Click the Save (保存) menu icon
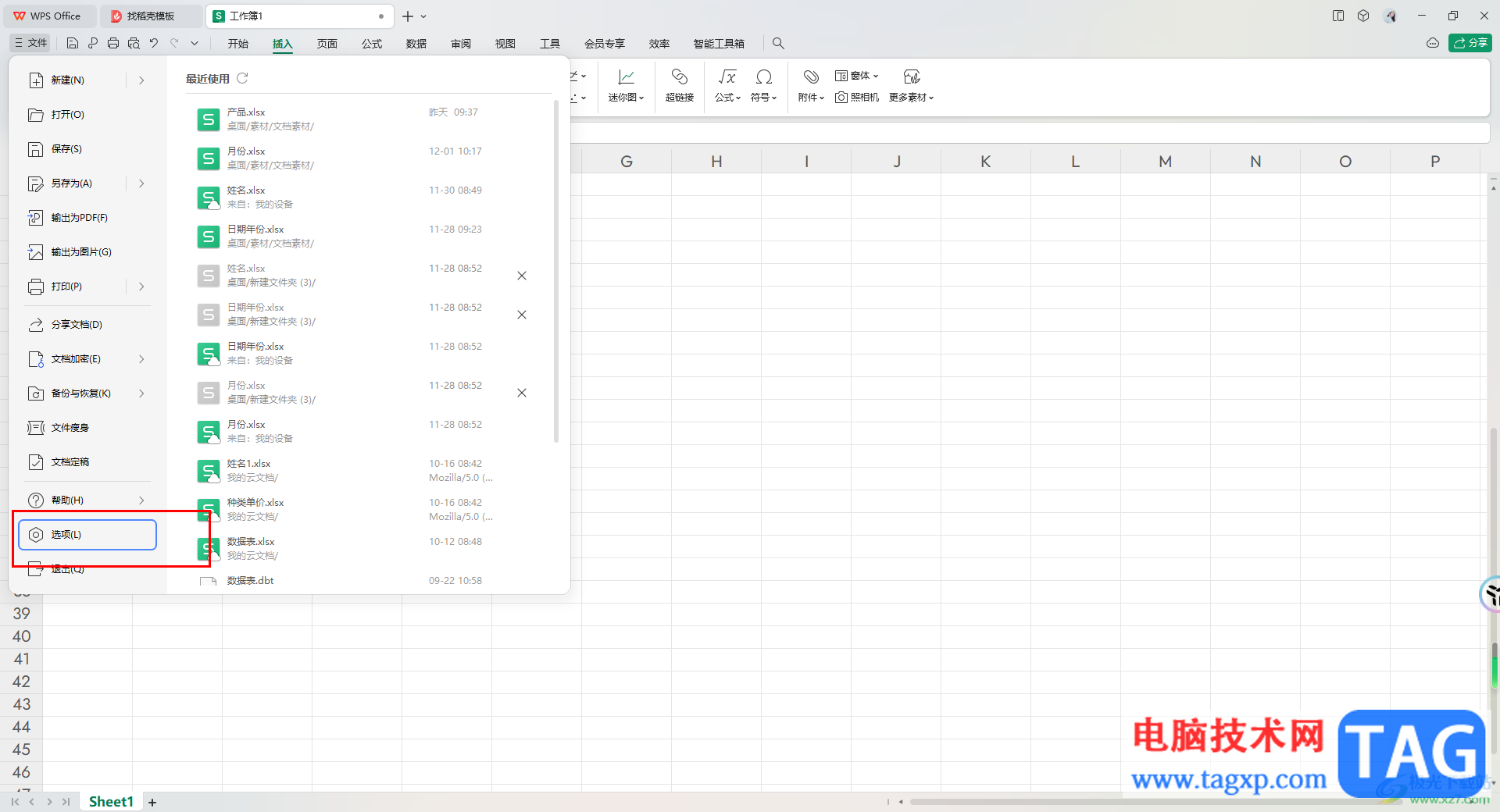Screen dimensions: 1500x812 coord(36,149)
